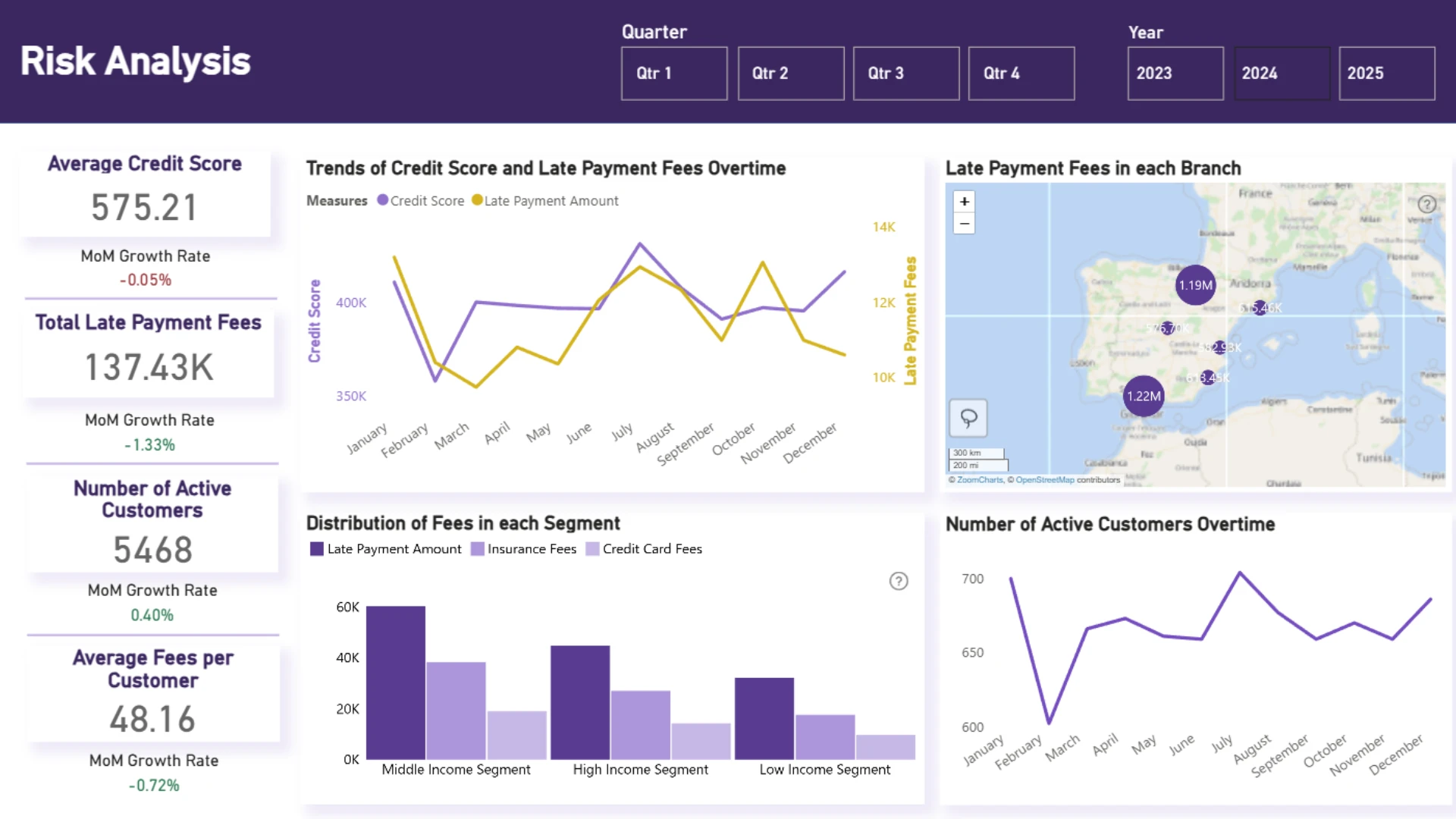The width and height of the screenshot is (1456, 819).
Task: Select High Income Credit Card Fees bar
Action: 701,741
